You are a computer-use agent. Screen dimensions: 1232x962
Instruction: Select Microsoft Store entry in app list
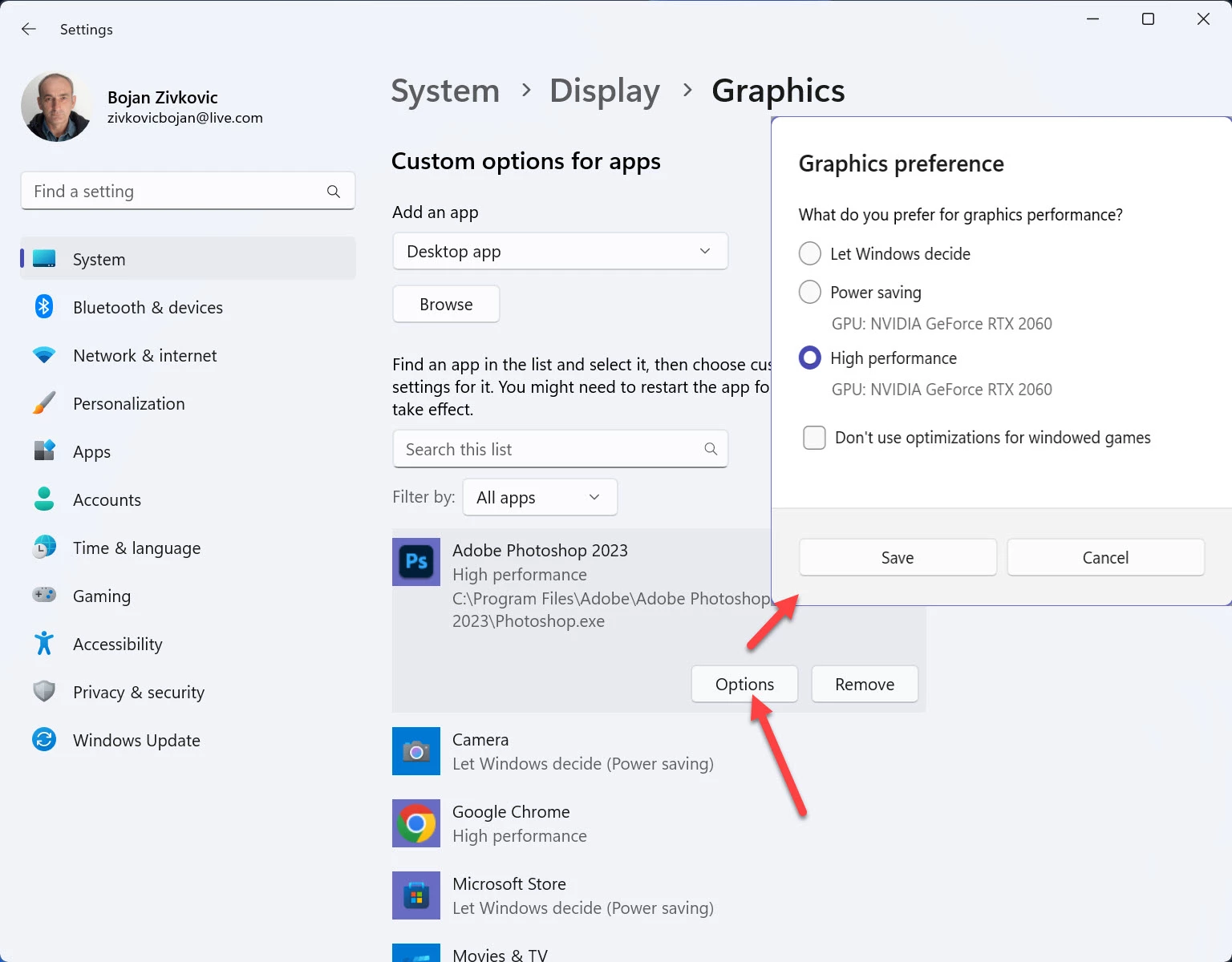(x=659, y=895)
